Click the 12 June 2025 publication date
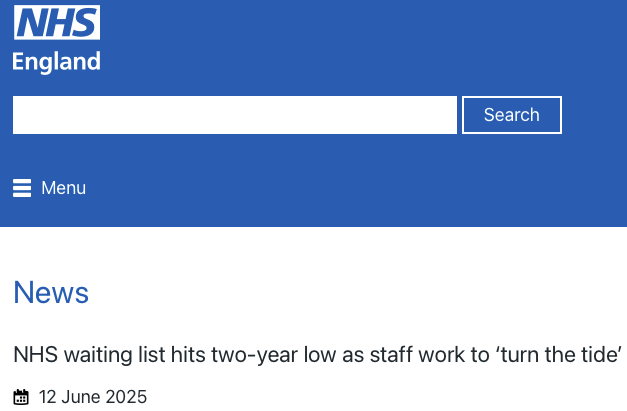This screenshot has width=627, height=411. [x=93, y=397]
